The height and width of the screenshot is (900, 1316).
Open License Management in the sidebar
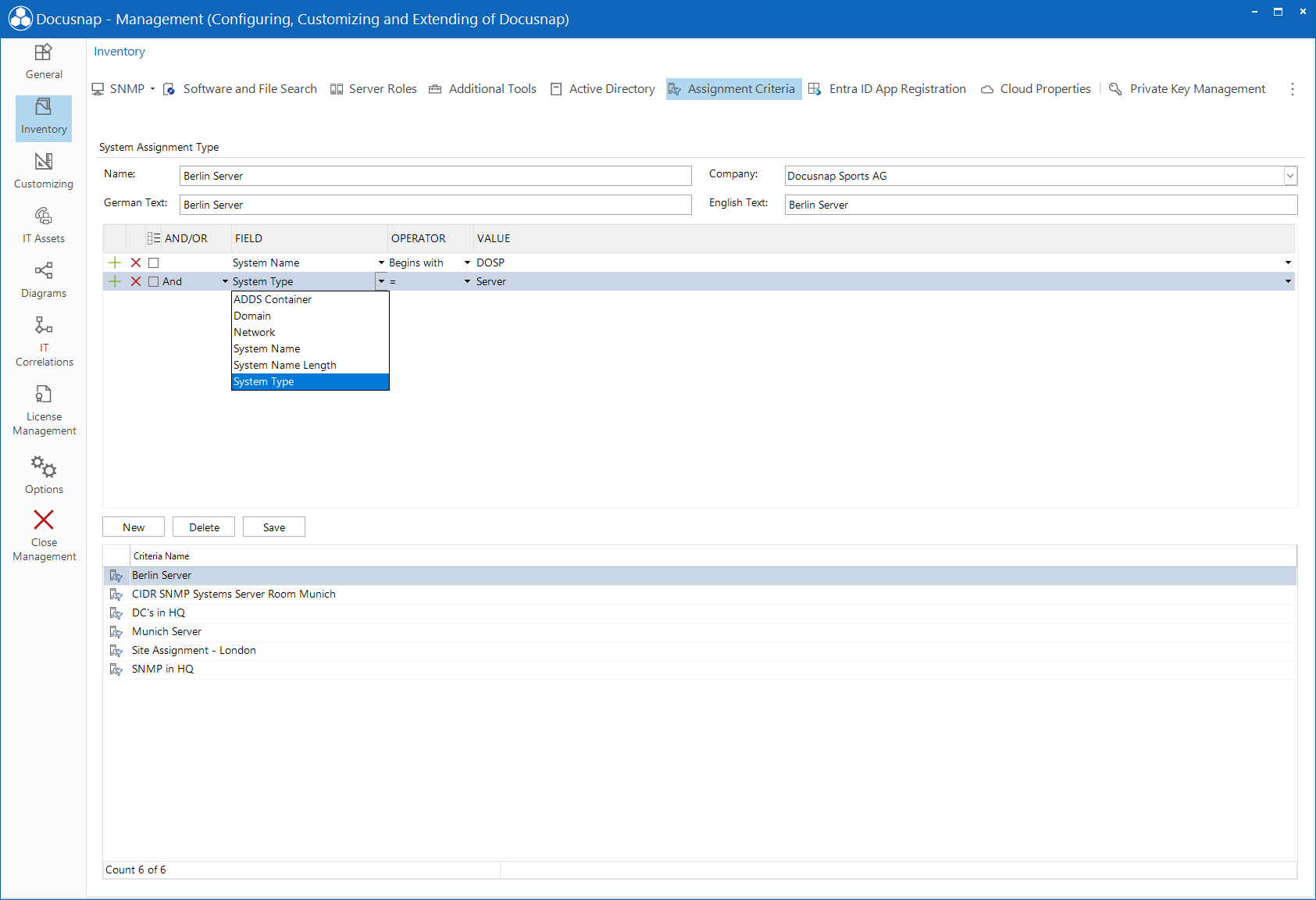pyautogui.click(x=44, y=410)
